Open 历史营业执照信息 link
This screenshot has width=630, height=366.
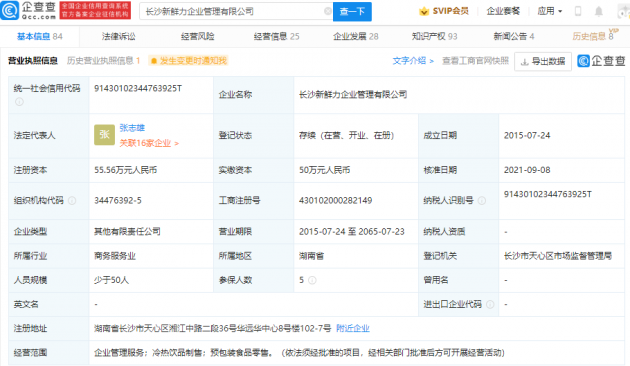coord(103,61)
